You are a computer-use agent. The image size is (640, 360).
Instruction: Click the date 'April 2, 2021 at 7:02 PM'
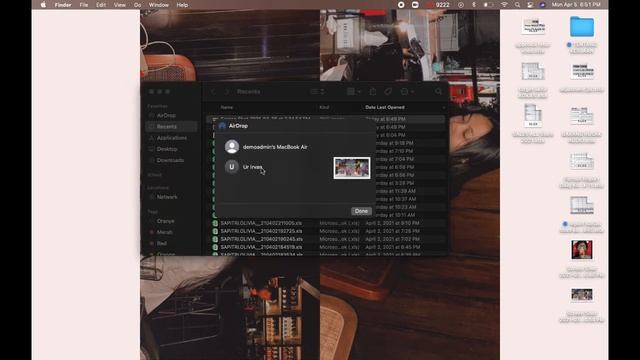point(392,239)
